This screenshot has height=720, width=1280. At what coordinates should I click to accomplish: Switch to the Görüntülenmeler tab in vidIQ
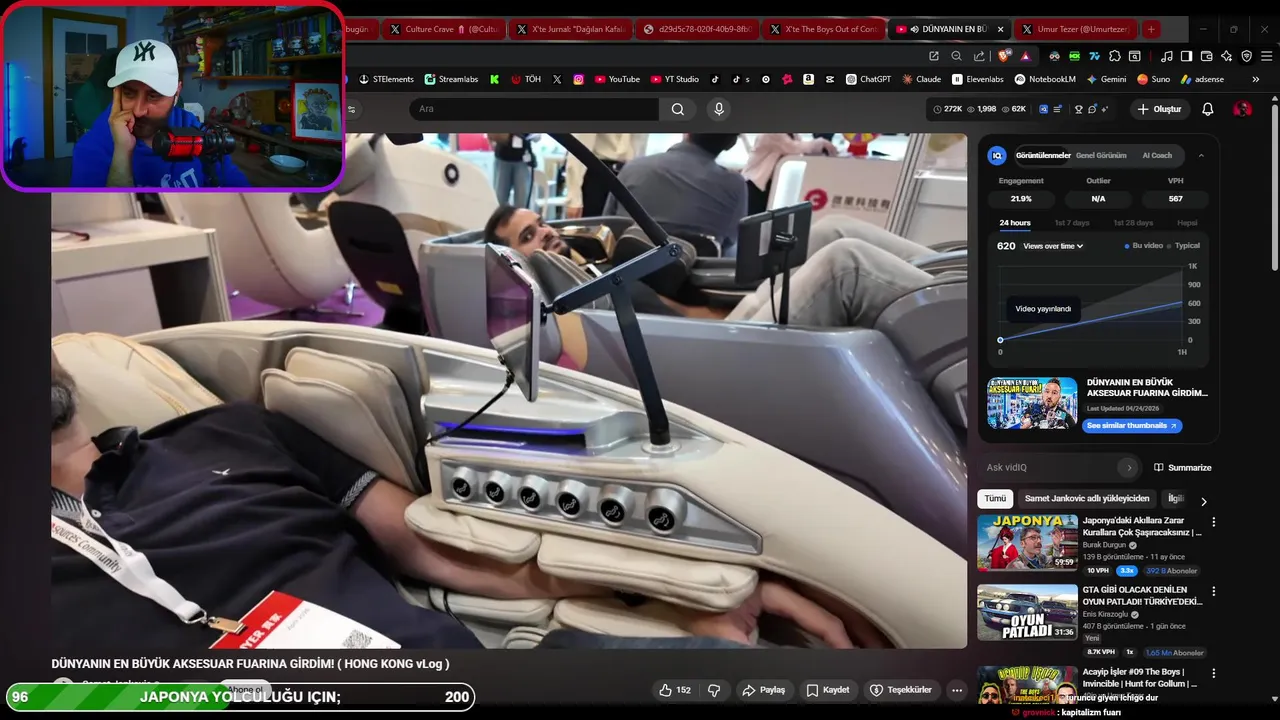(x=1042, y=156)
